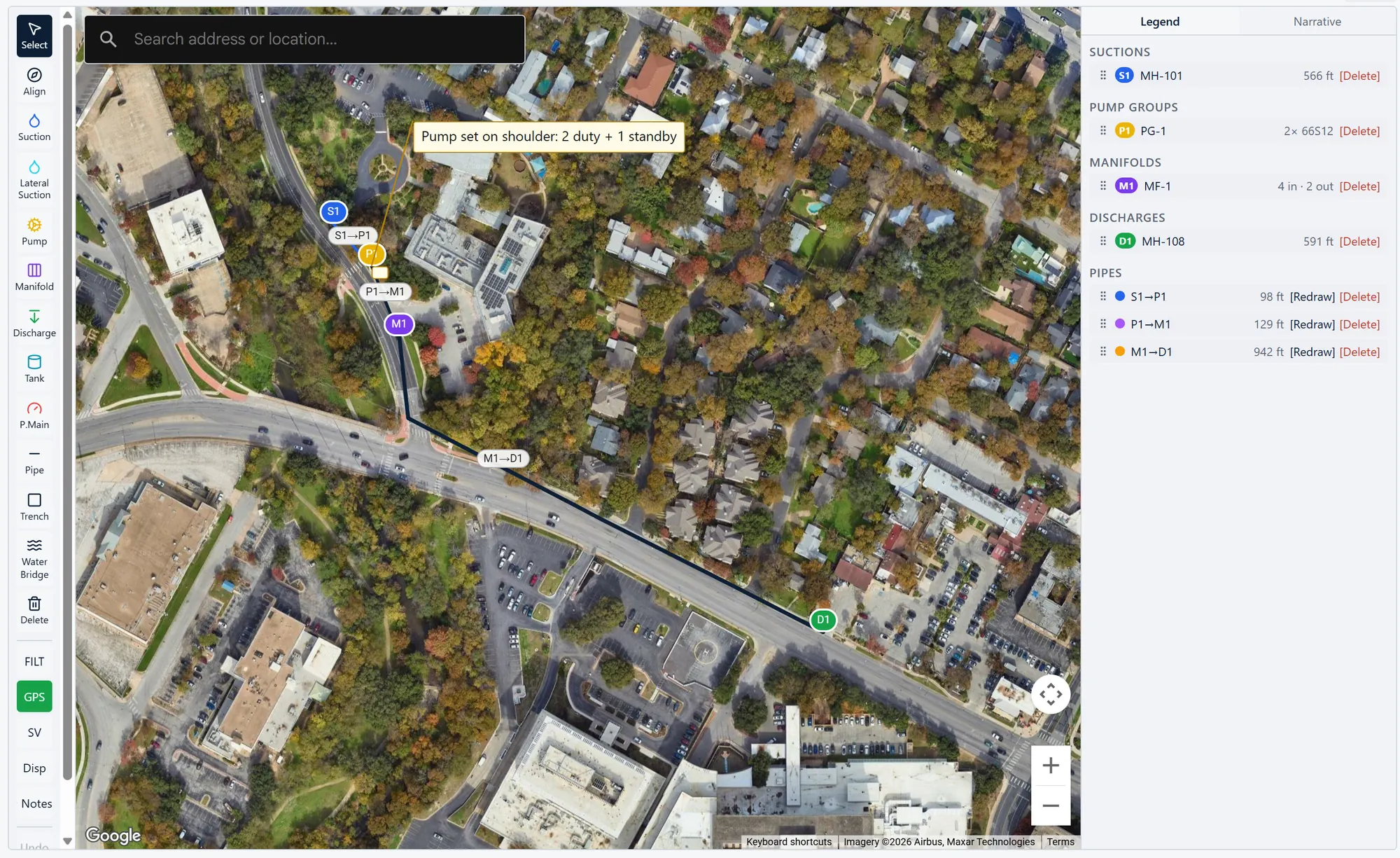This screenshot has height=858, width=1400.
Task: Click the D1 discharge marker on map
Action: coord(823,620)
